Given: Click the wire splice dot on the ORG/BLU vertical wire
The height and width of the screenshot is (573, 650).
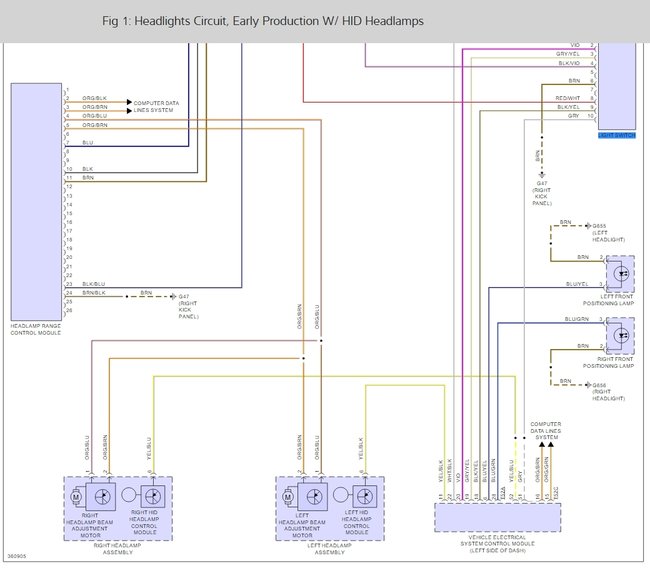Looking at the screenshot, I should 321,341.
